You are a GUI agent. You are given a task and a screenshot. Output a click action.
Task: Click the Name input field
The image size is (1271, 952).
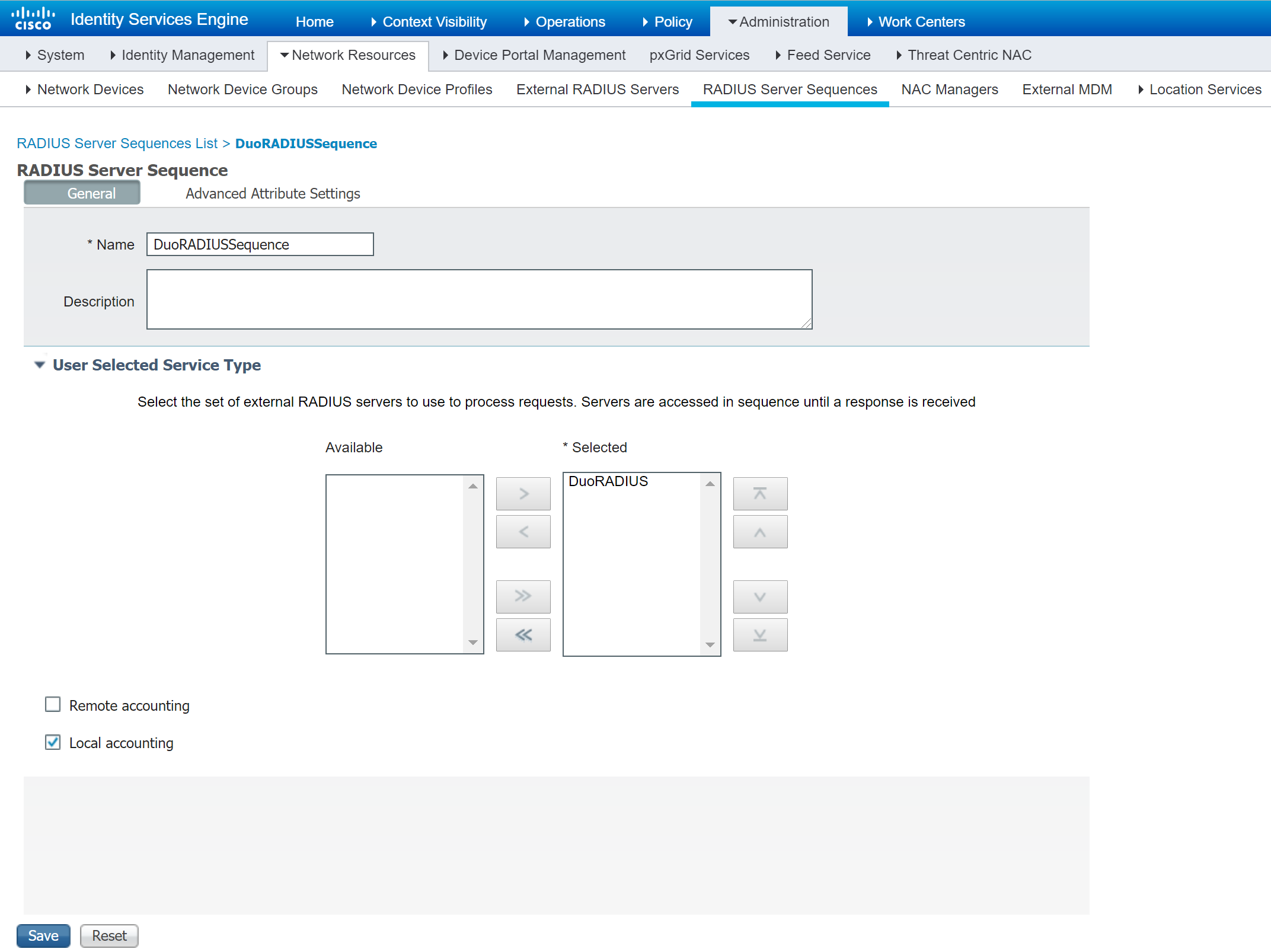coord(261,244)
